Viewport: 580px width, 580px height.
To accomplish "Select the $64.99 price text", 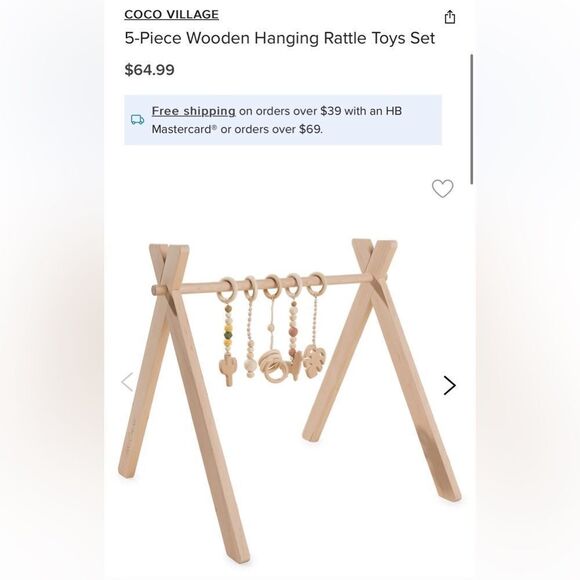I will click(149, 70).
